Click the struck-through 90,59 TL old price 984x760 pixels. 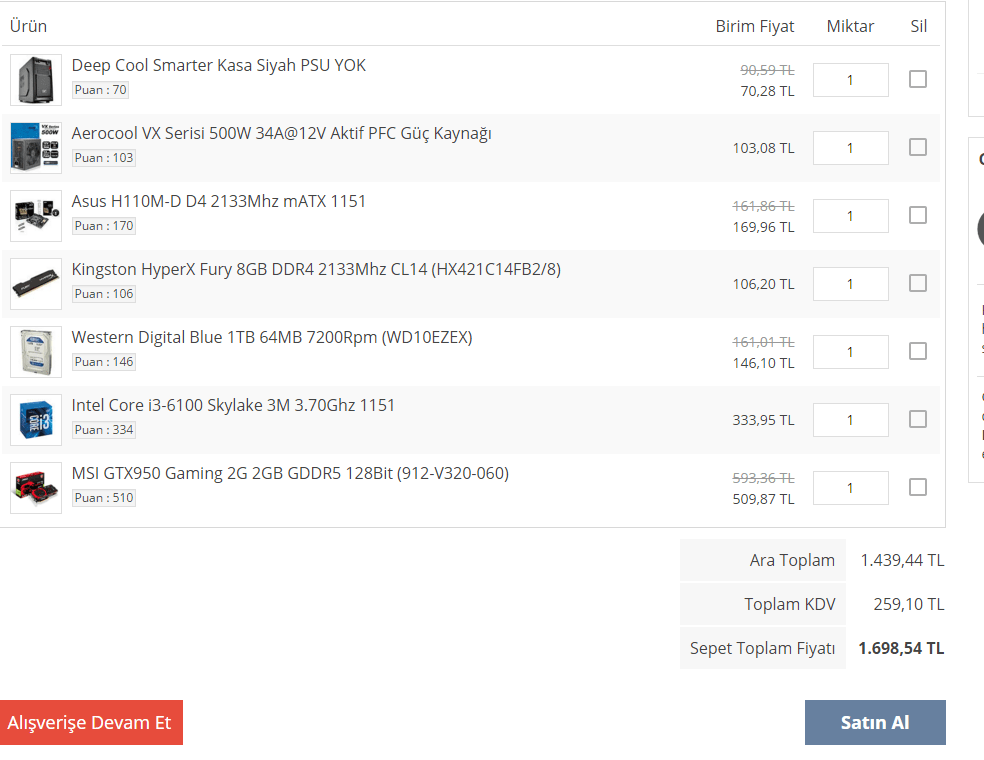click(x=767, y=70)
